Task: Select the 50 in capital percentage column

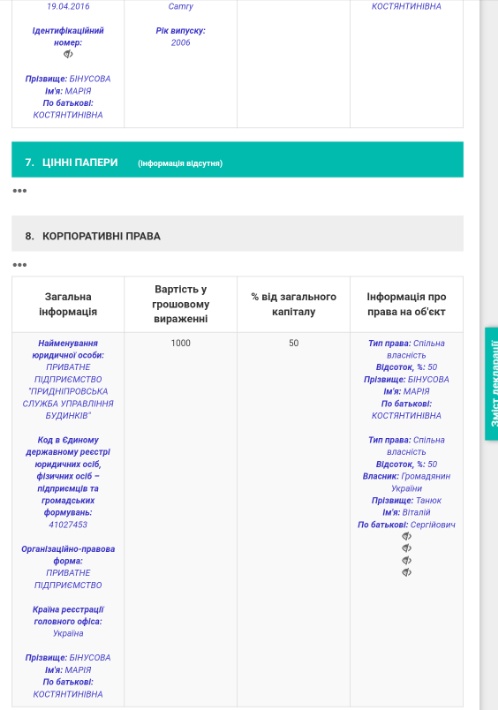Action: point(294,343)
